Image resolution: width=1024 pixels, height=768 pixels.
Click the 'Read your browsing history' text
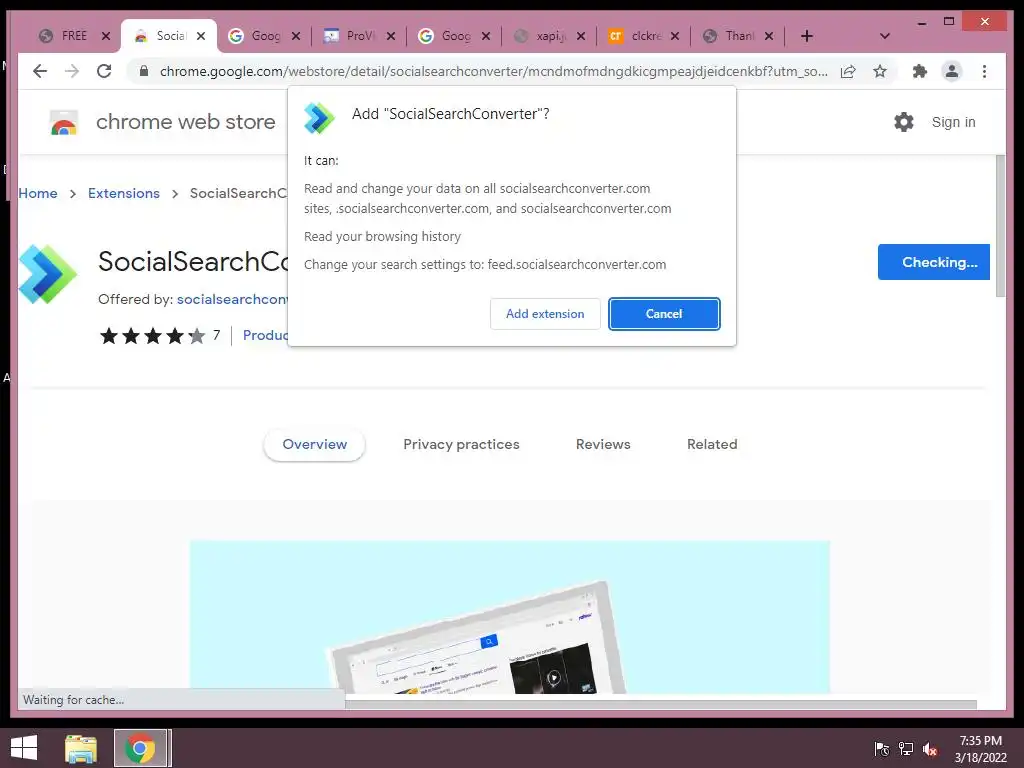coord(382,236)
